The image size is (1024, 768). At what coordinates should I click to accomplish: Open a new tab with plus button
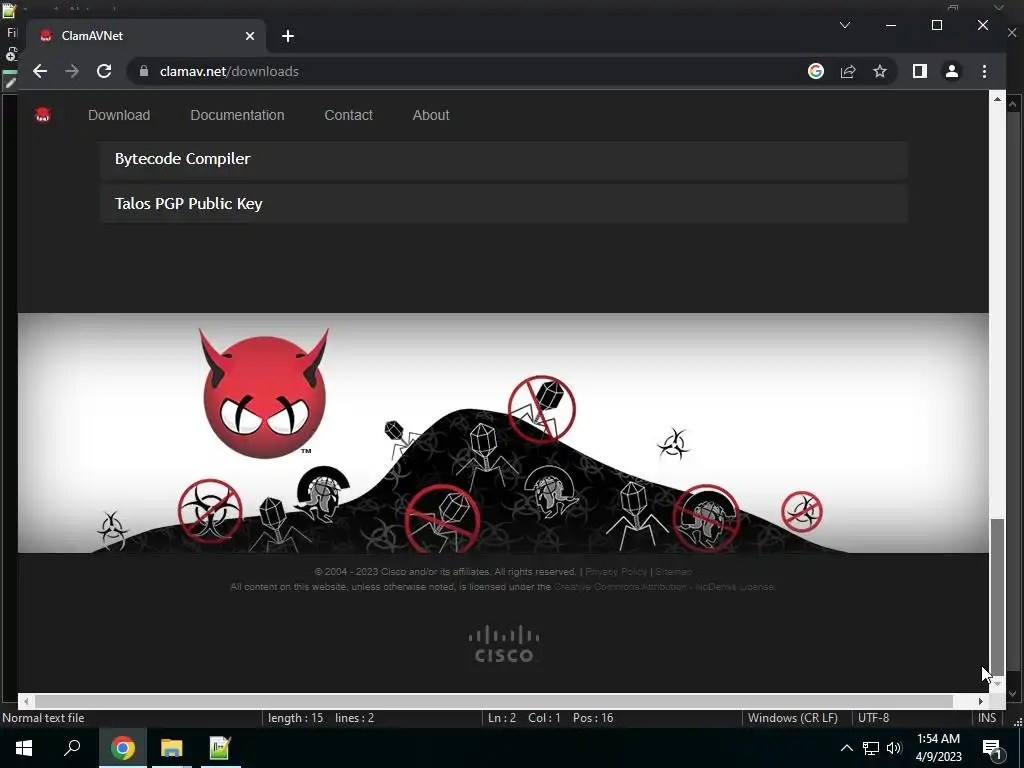click(288, 36)
